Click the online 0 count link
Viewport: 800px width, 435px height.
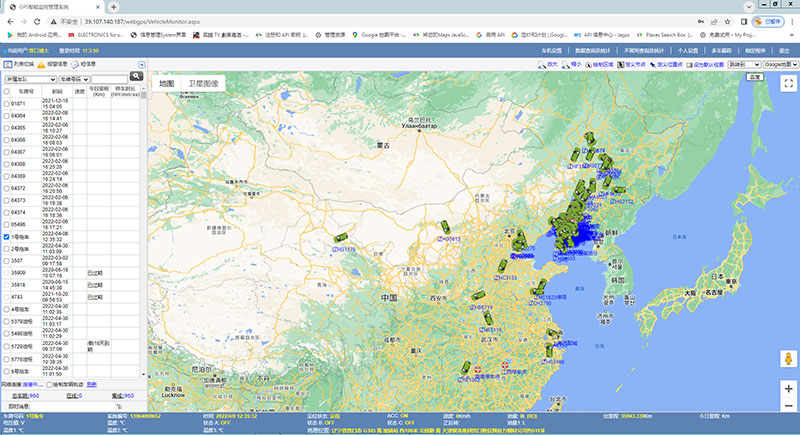[x=74, y=396]
